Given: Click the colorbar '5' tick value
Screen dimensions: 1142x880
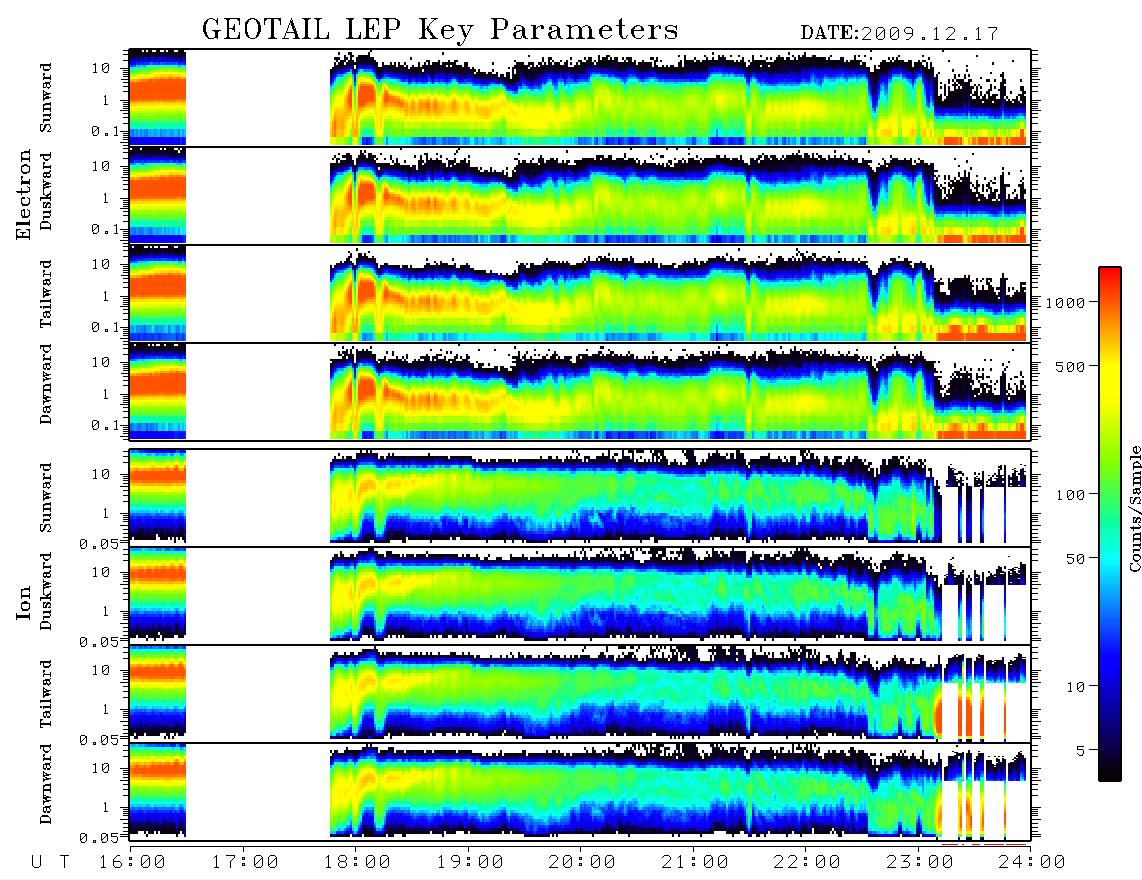Looking at the screenshot, I should coord(1081,751).
